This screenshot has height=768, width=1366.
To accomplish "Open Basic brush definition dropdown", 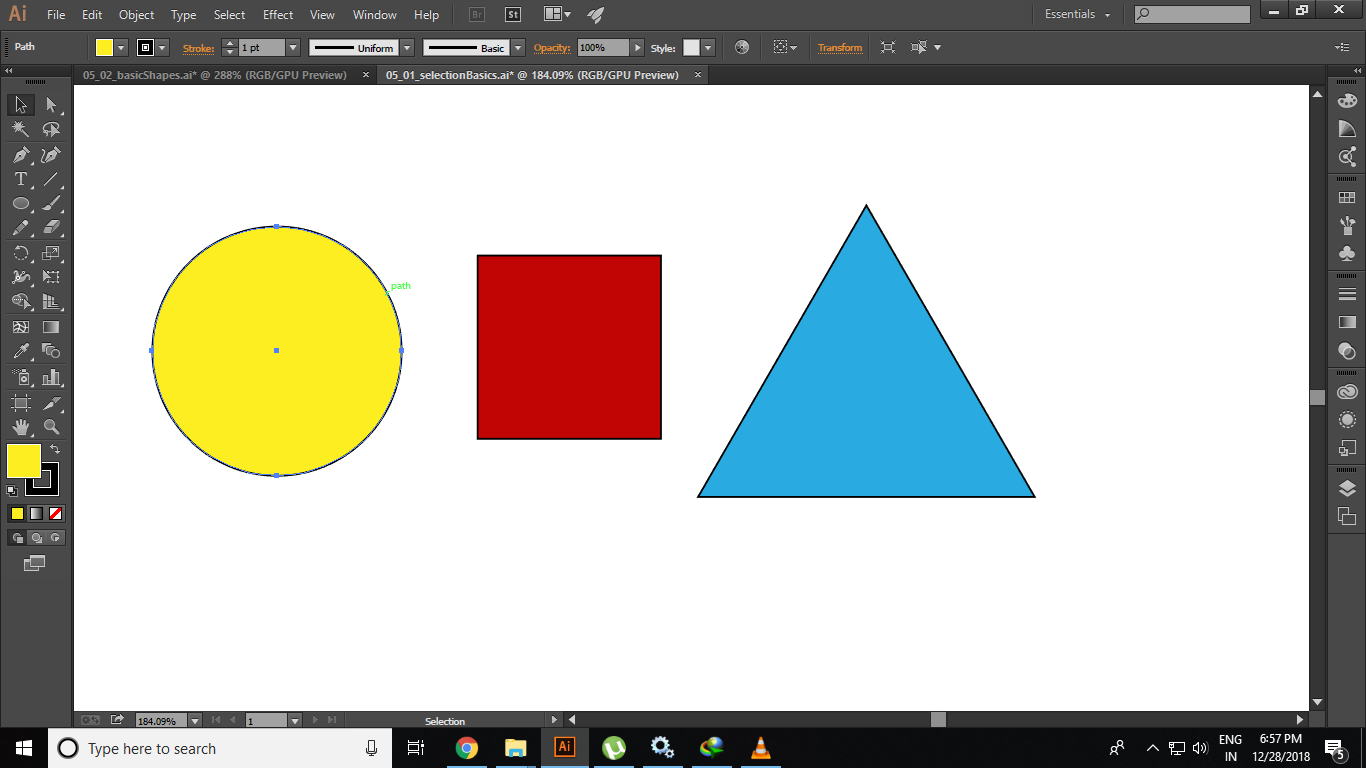I will click(518, 47).
